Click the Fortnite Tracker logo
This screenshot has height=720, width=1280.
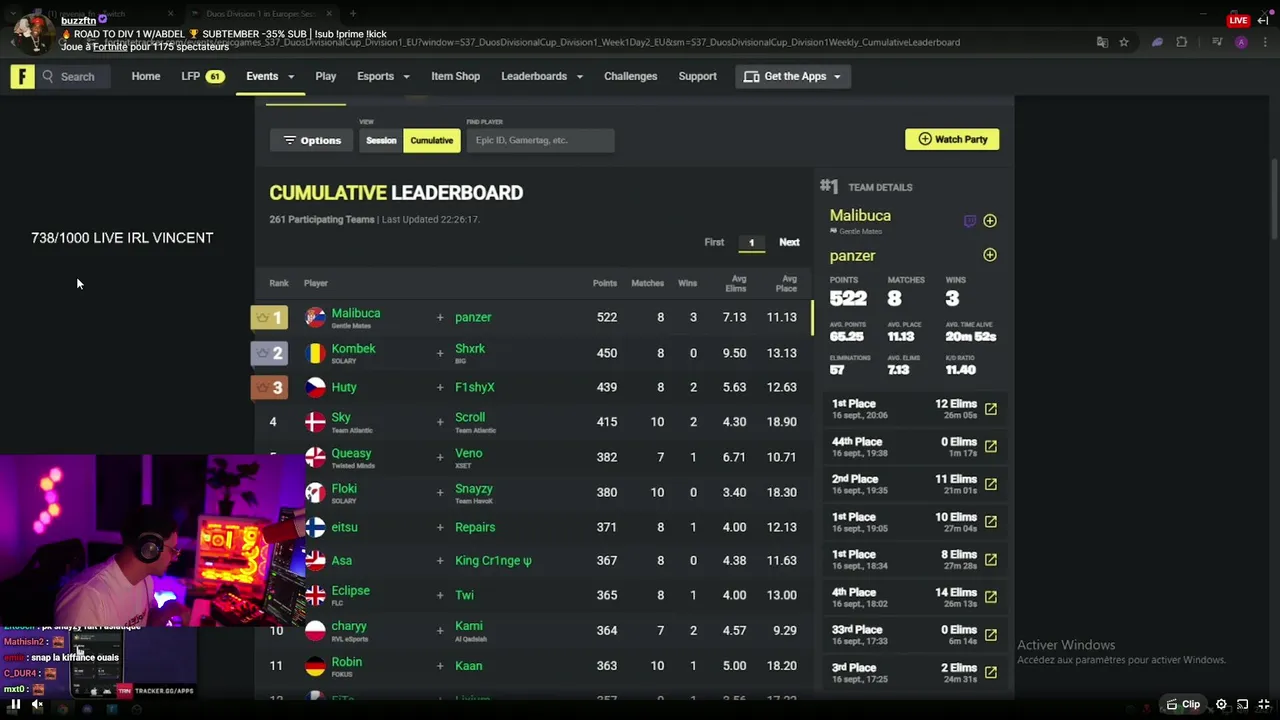click(x=23, y=77)
